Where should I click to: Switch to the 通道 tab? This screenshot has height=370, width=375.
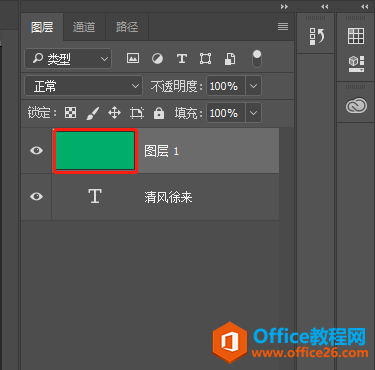tap(84, 27)
